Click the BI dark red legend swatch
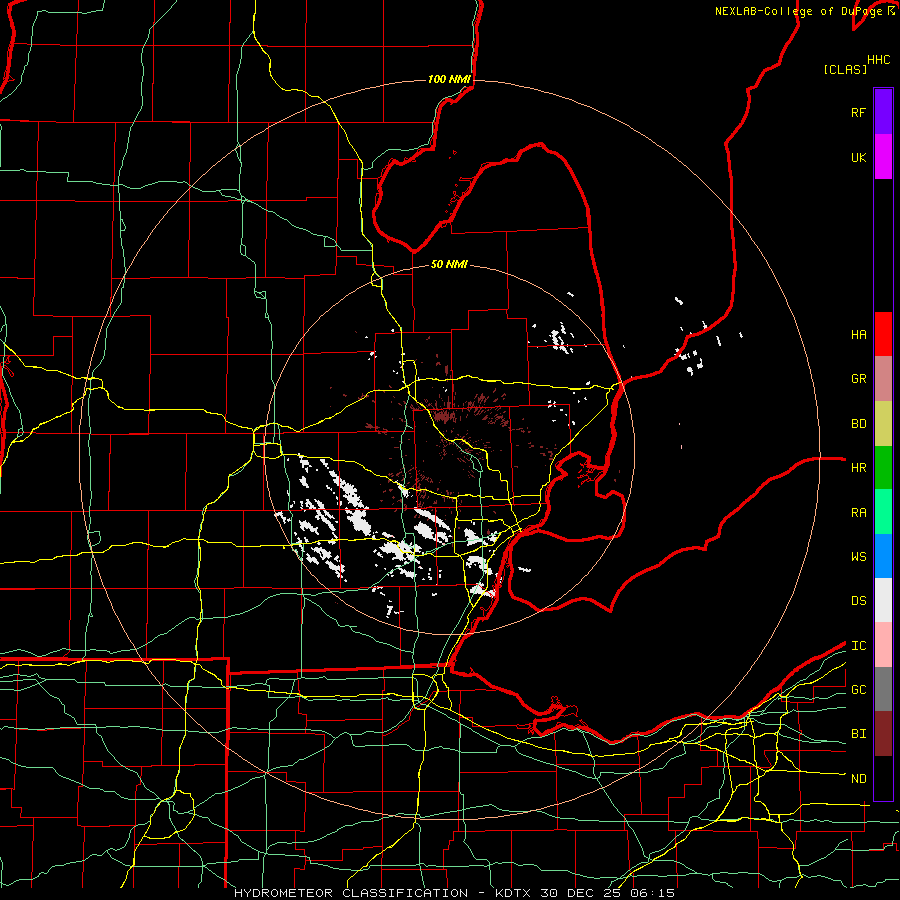This screenshot has width=900, height=900. (x=883, y=734)
